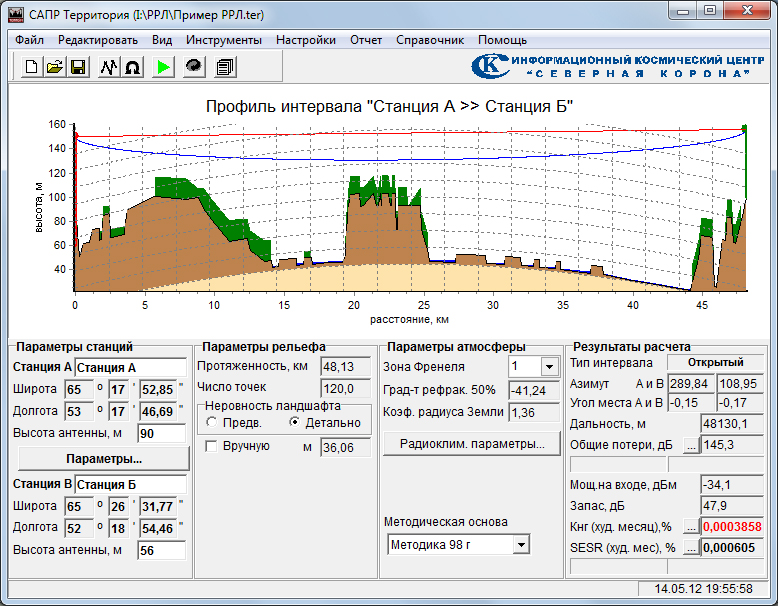The image size is (778, 606).
Task: Click ellipsis button next to Общие потери
Action: click(x=691, y=445)
